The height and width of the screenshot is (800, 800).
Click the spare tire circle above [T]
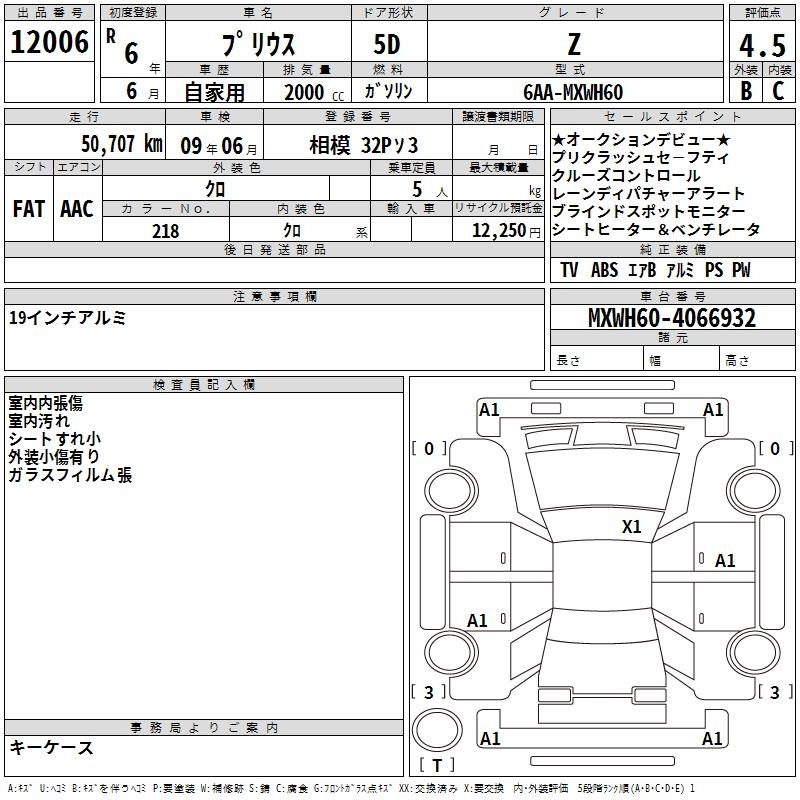(x=437, y=731)
